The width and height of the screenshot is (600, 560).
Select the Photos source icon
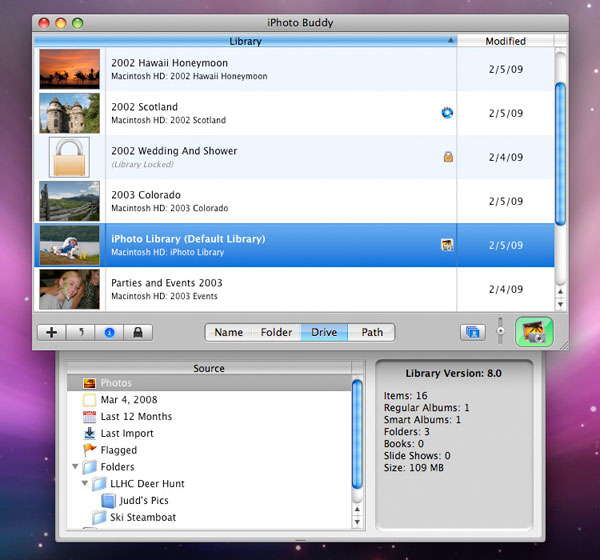(89, 383)
